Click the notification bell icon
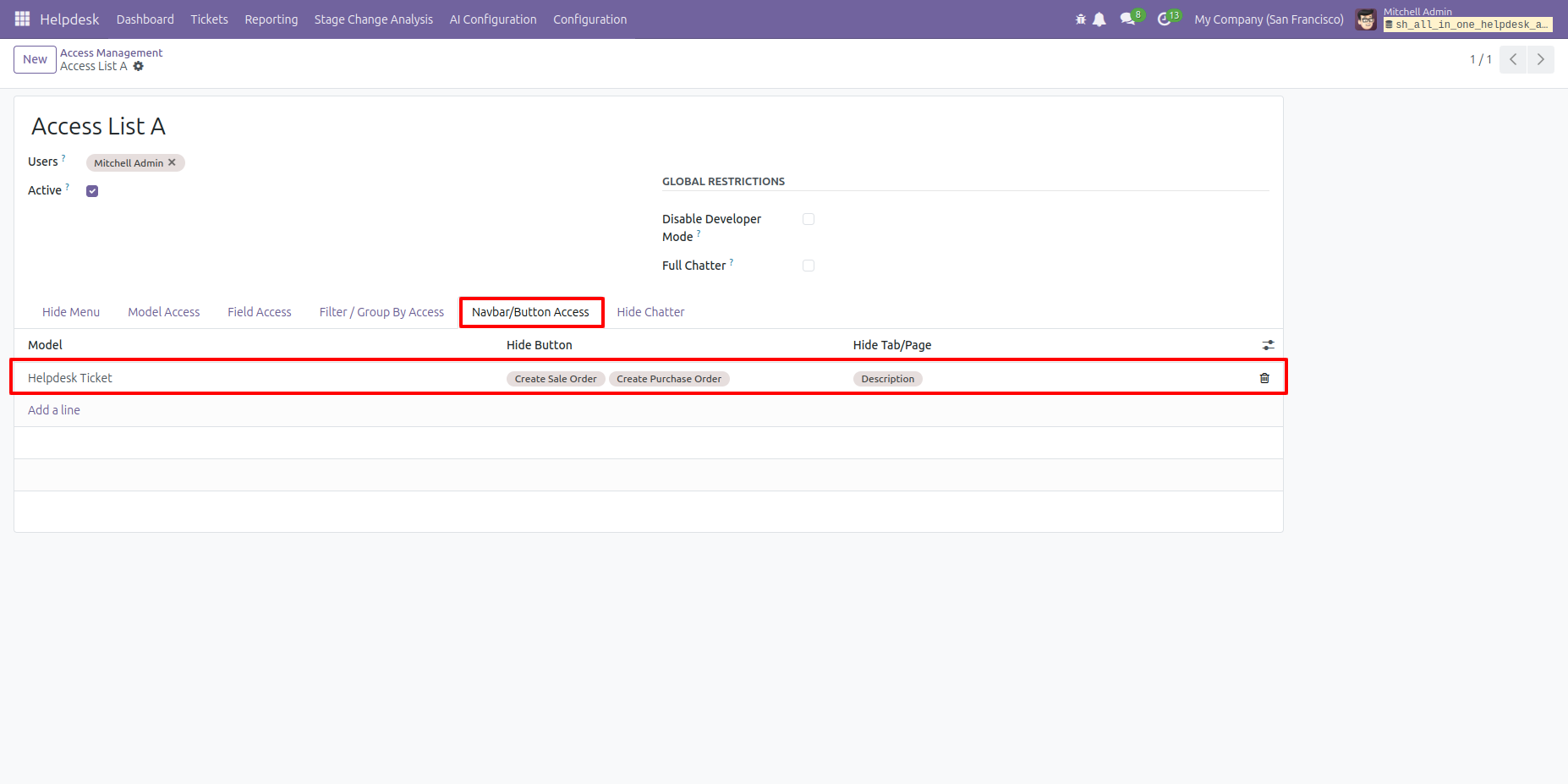1568x784 pixels. pos(1099,19)
